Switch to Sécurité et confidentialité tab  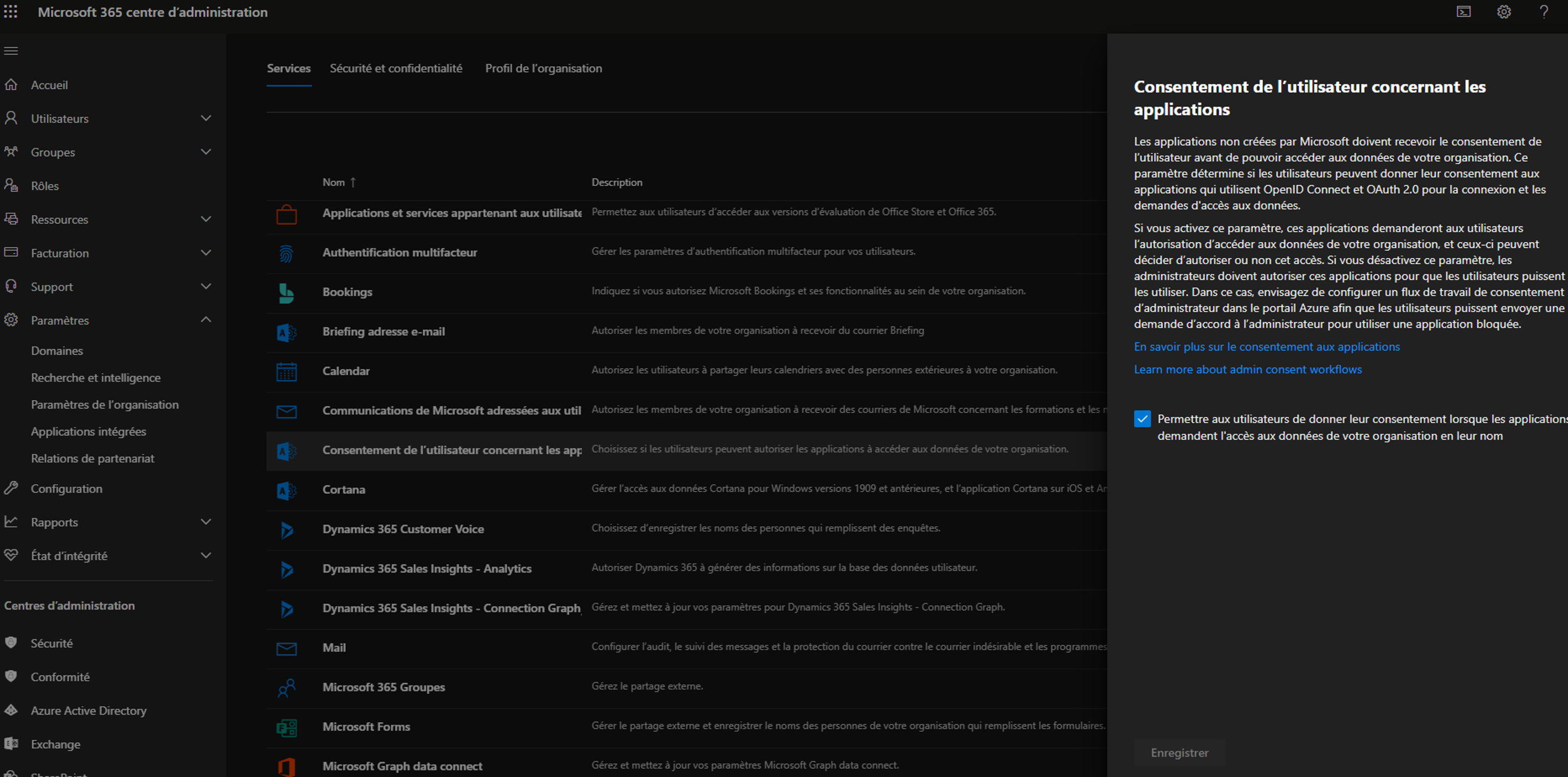[x=395, y=68]
